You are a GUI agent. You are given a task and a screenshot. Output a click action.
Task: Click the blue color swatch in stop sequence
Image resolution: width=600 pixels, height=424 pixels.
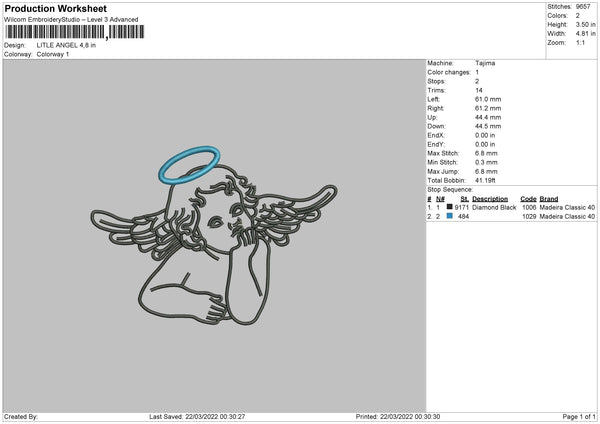[x=450, y=216]
